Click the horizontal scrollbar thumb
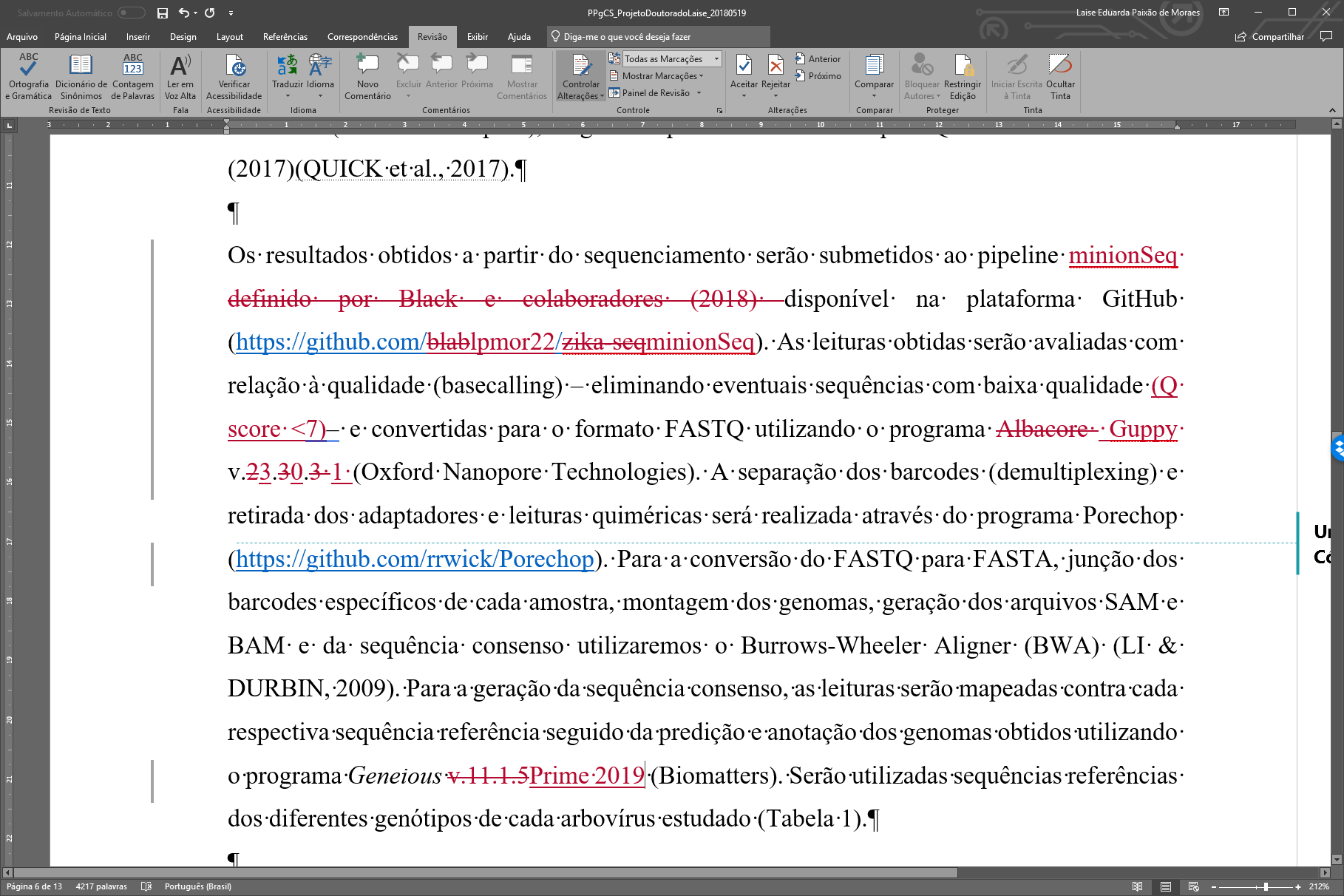Screen dimensions: 1344x896 click(486, 872)
